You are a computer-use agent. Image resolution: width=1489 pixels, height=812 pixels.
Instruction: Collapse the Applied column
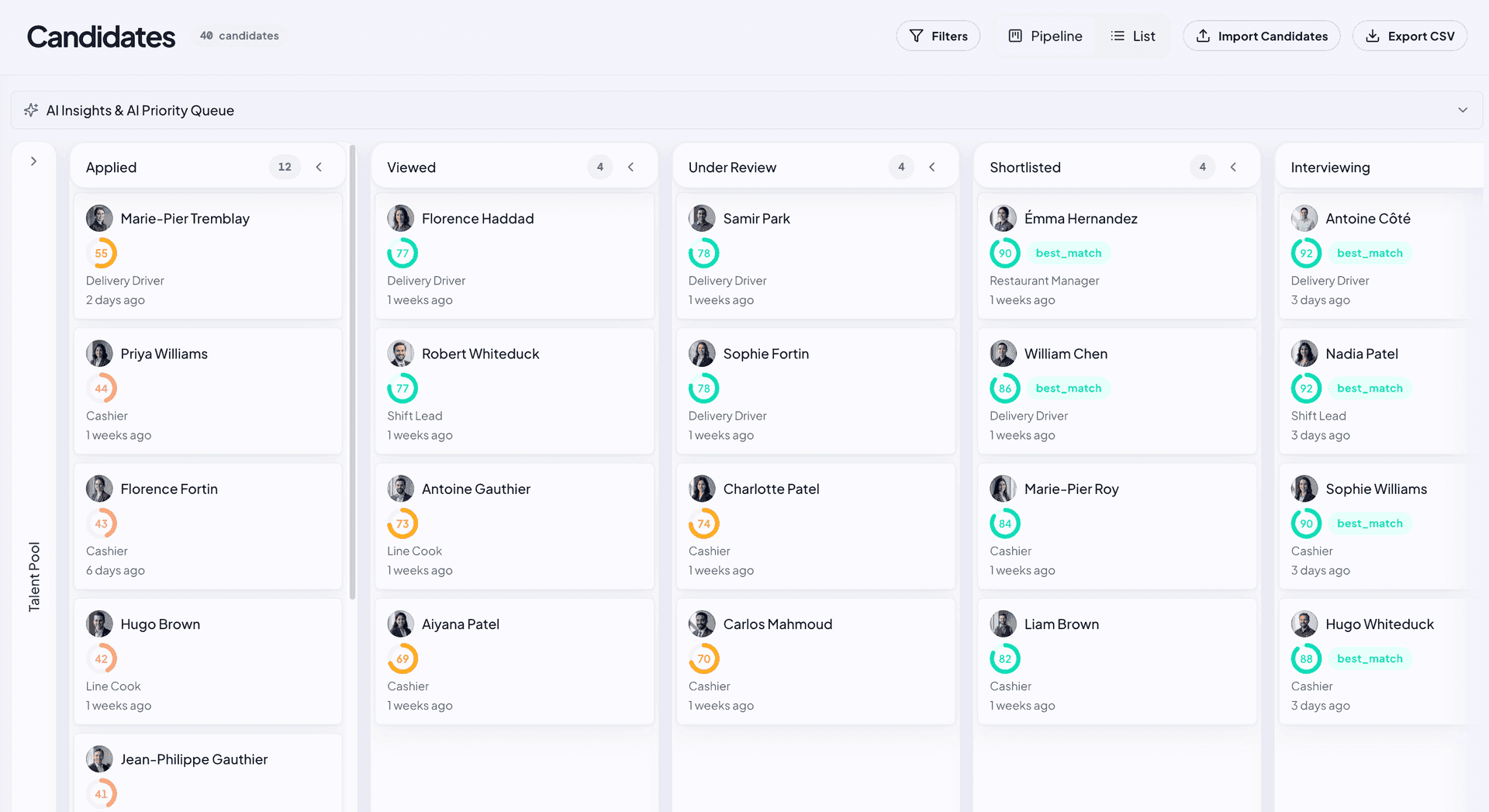tap(319, 167)
